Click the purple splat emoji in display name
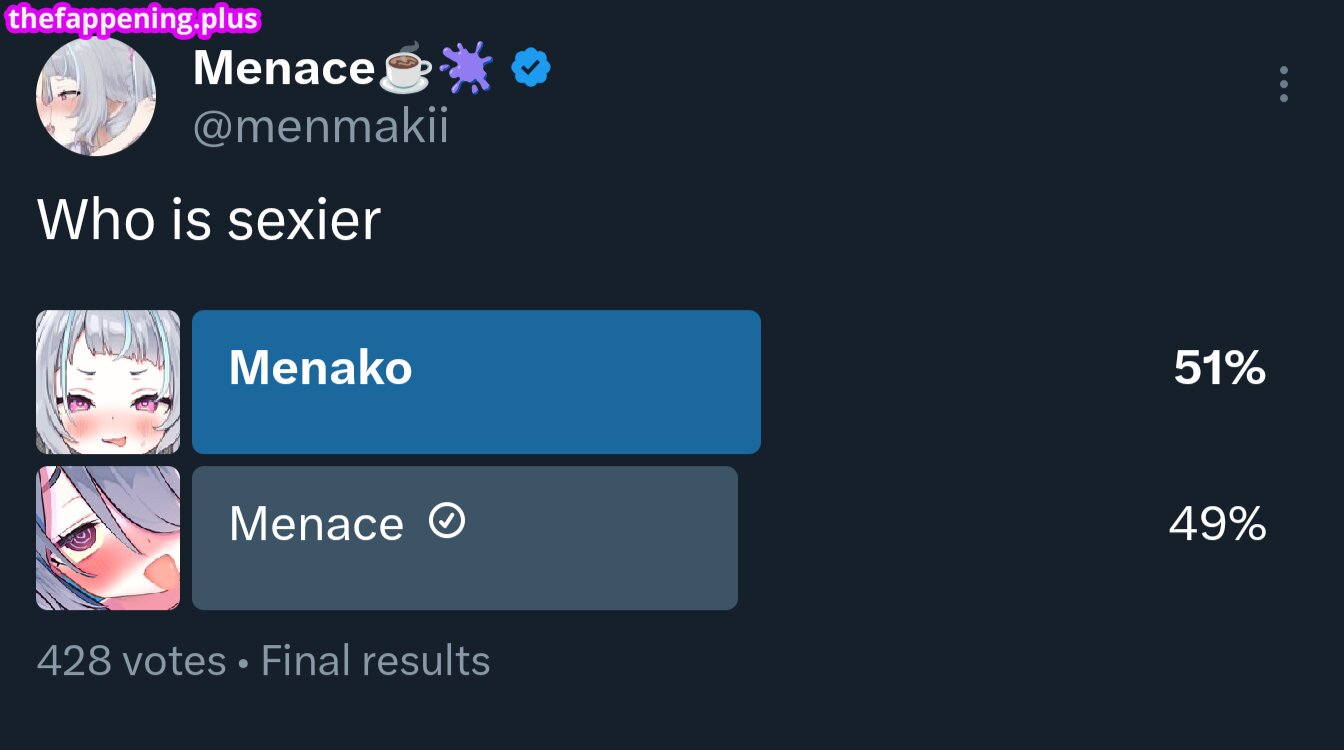This screenshot has height=750, width=1344. (x=466, y=67)
